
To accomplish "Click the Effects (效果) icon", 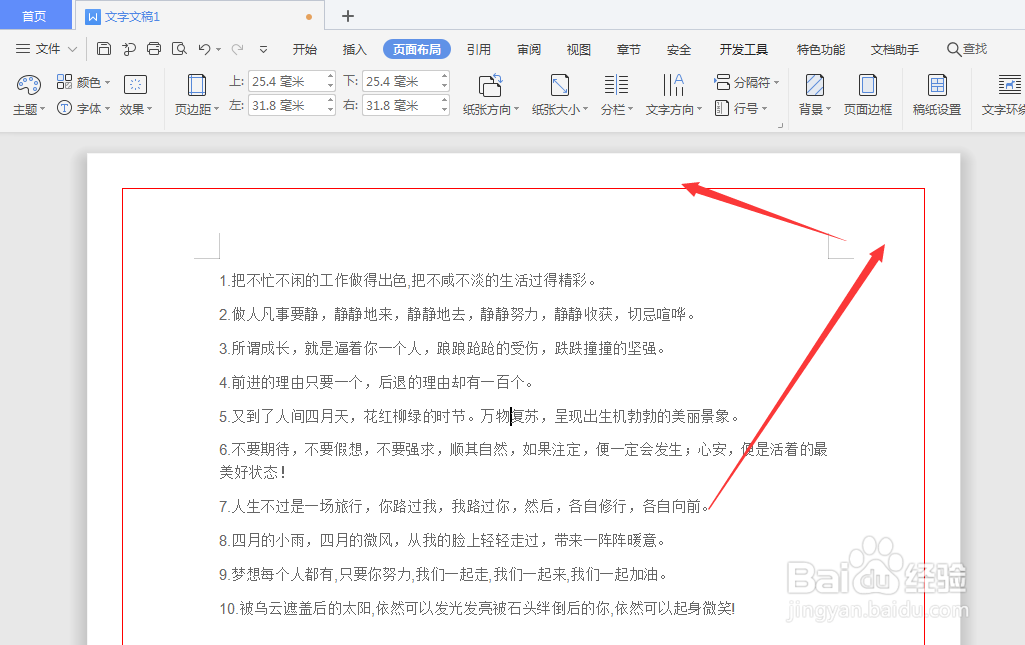I will [x=135, y=84].
